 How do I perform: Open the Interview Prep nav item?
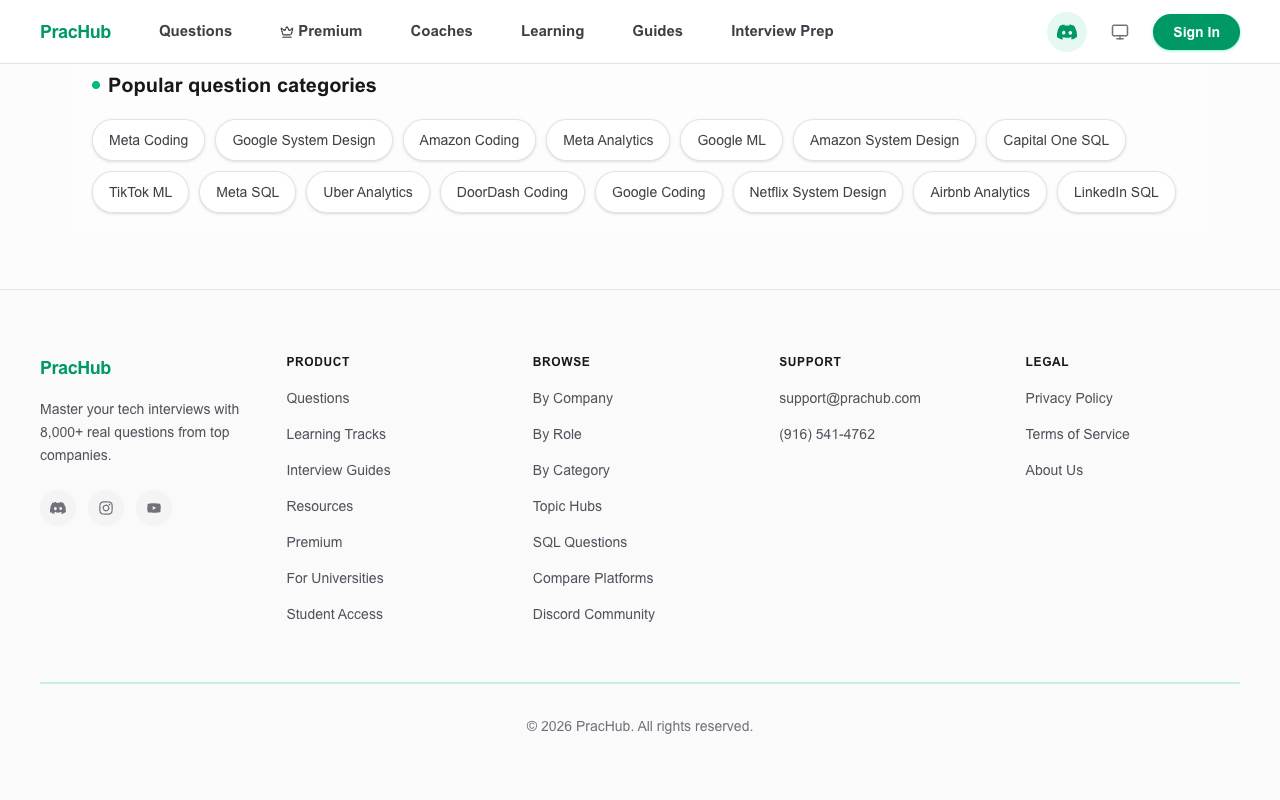click(x=782, y=31)
